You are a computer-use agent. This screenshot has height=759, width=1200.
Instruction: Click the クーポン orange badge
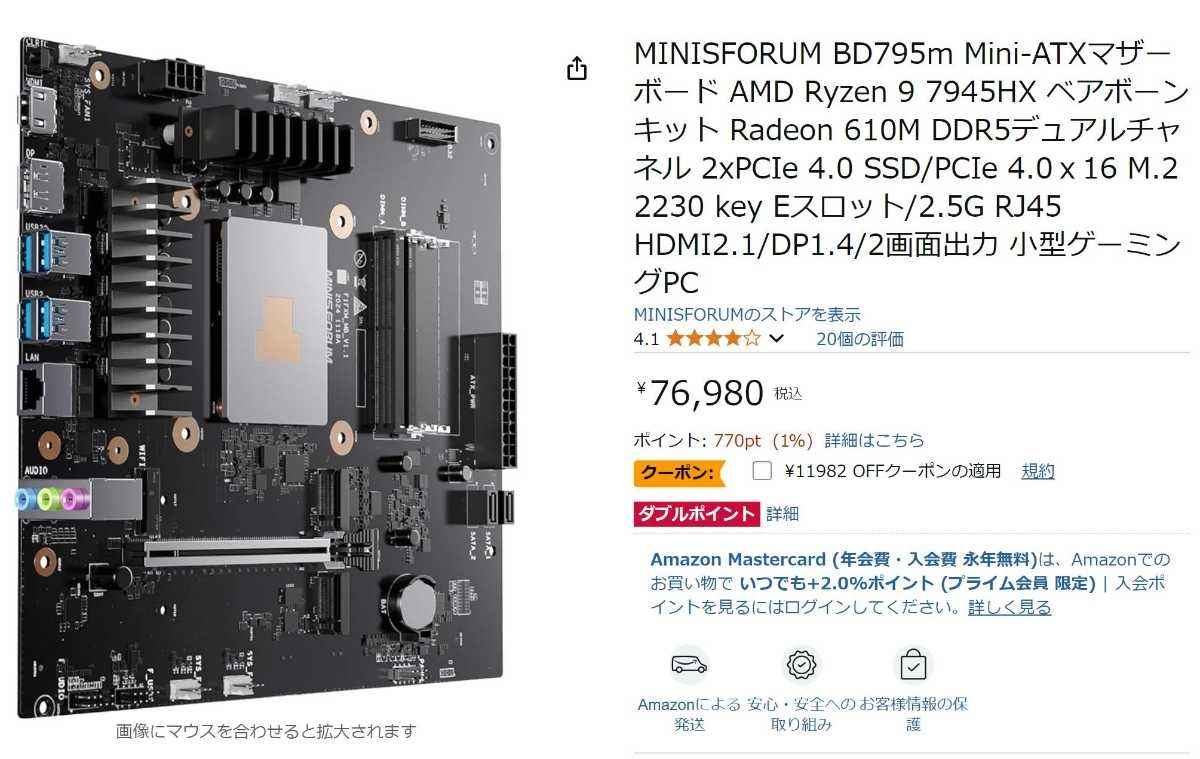pyautogui.click(x=679, y=472)
